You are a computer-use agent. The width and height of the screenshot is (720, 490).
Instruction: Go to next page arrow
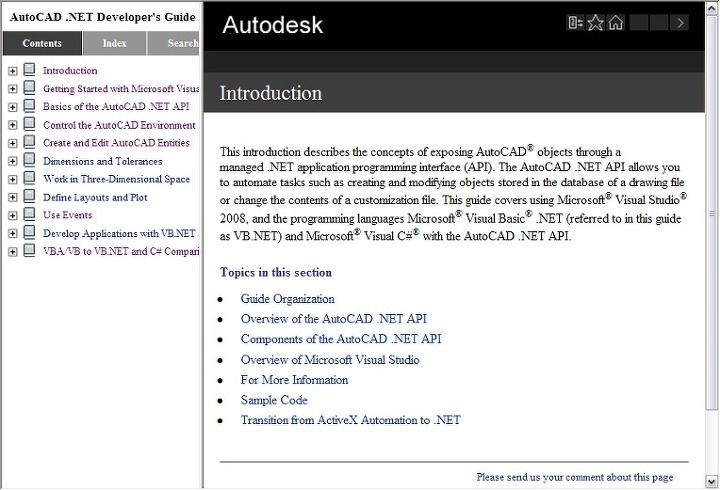pos(680,23)
